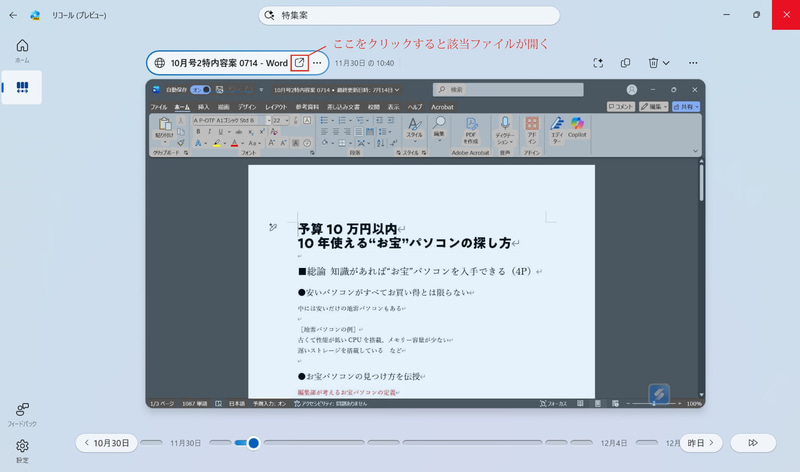Expand the Word document title dropdown

397,90
